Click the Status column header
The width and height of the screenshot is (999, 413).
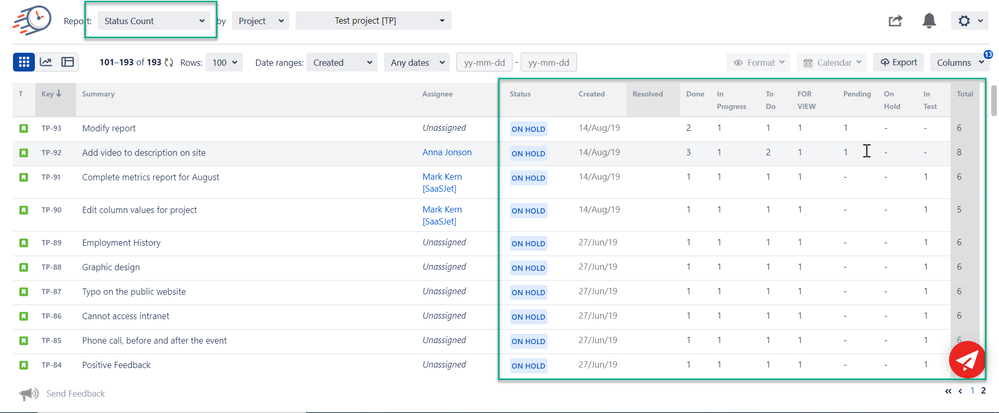(x=520, y=94)
